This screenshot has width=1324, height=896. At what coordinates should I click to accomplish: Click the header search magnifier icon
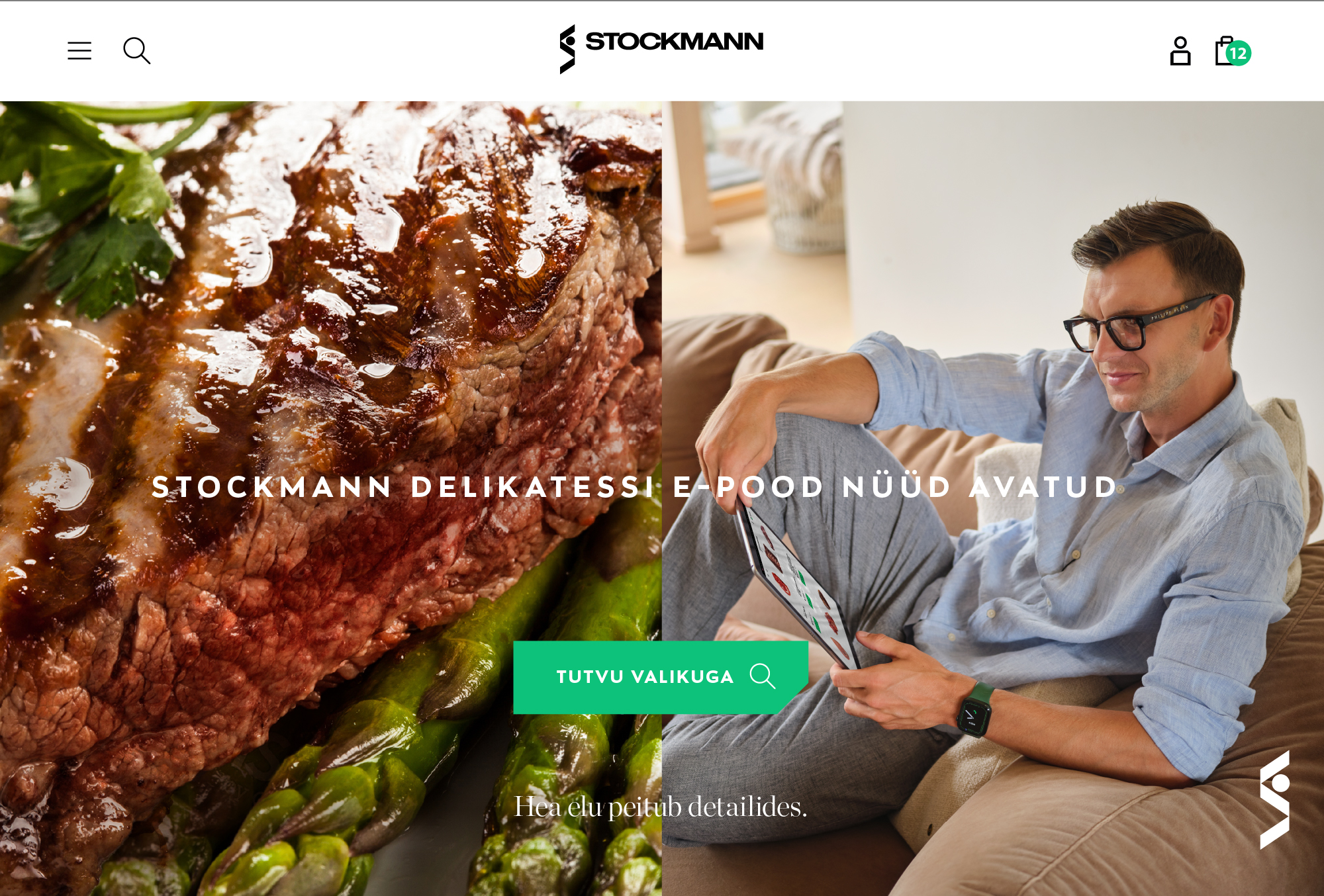pyautogui.click(x=137, y=51)
